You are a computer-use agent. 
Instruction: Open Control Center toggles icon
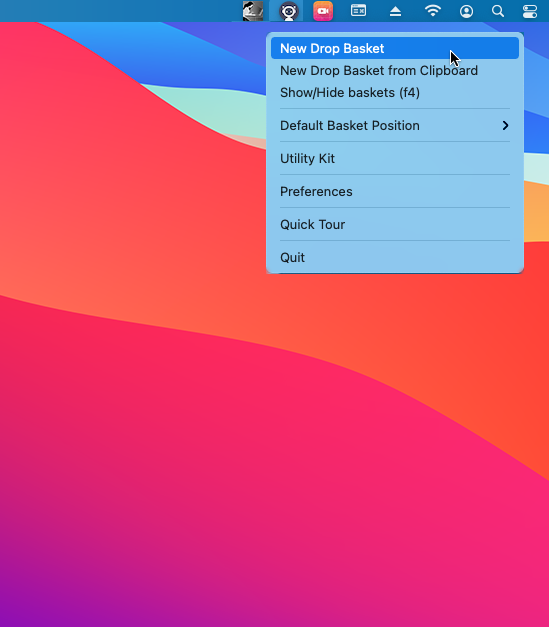530,11
